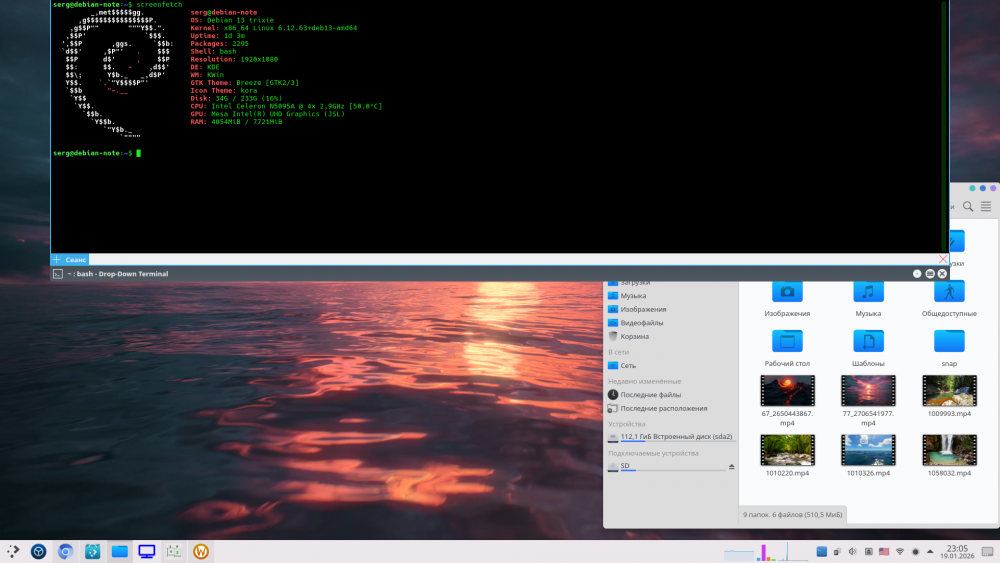The width and height of the screenshot is (1000, 563).
Task: Toggle the US keyboard layout indicator
Action: [883, 551]
